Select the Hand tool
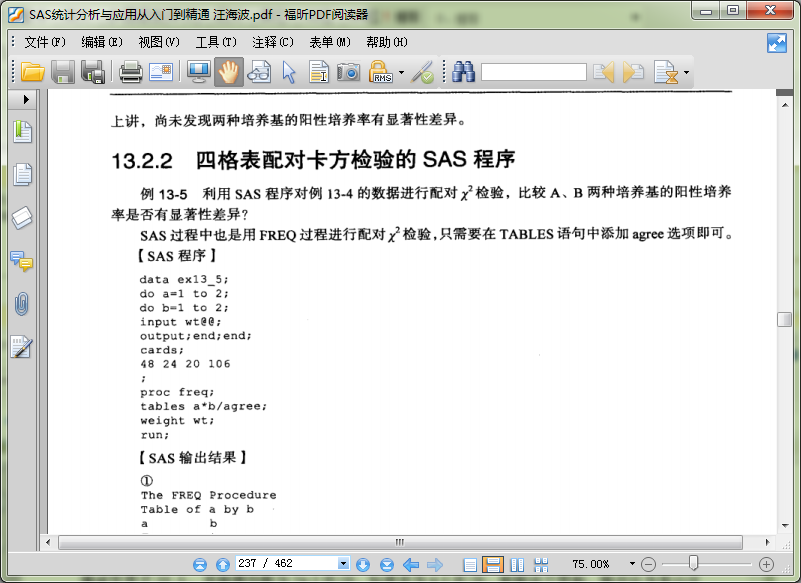 (x=228, y=72)
